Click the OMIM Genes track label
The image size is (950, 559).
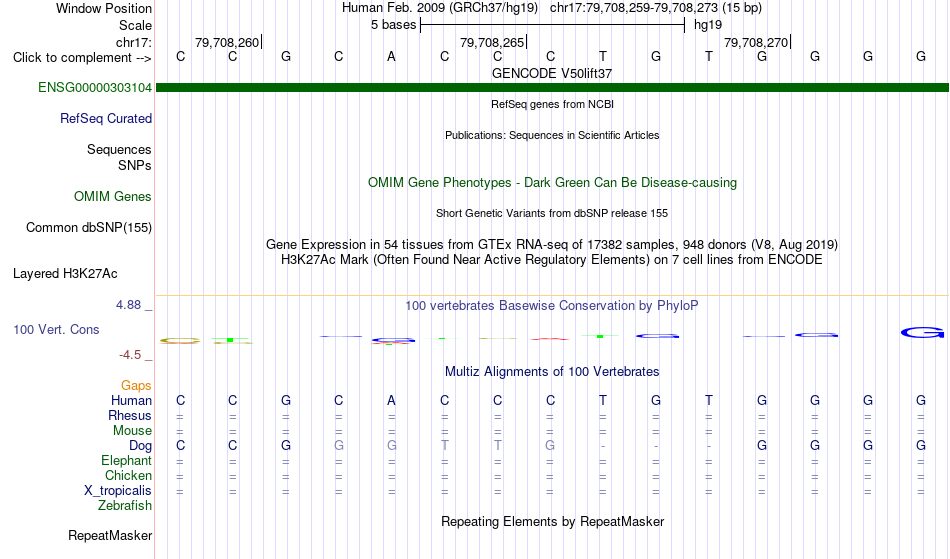[x=113, y=197]
